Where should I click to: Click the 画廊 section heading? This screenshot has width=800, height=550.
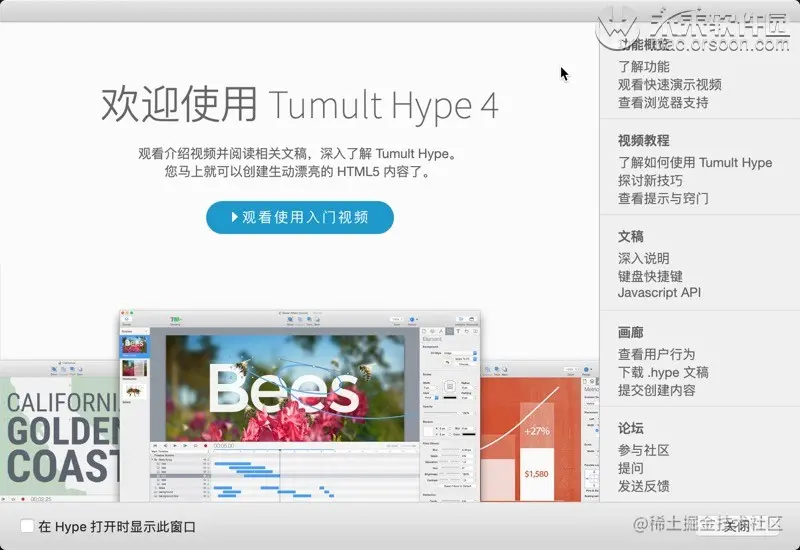tap(631, 333)
